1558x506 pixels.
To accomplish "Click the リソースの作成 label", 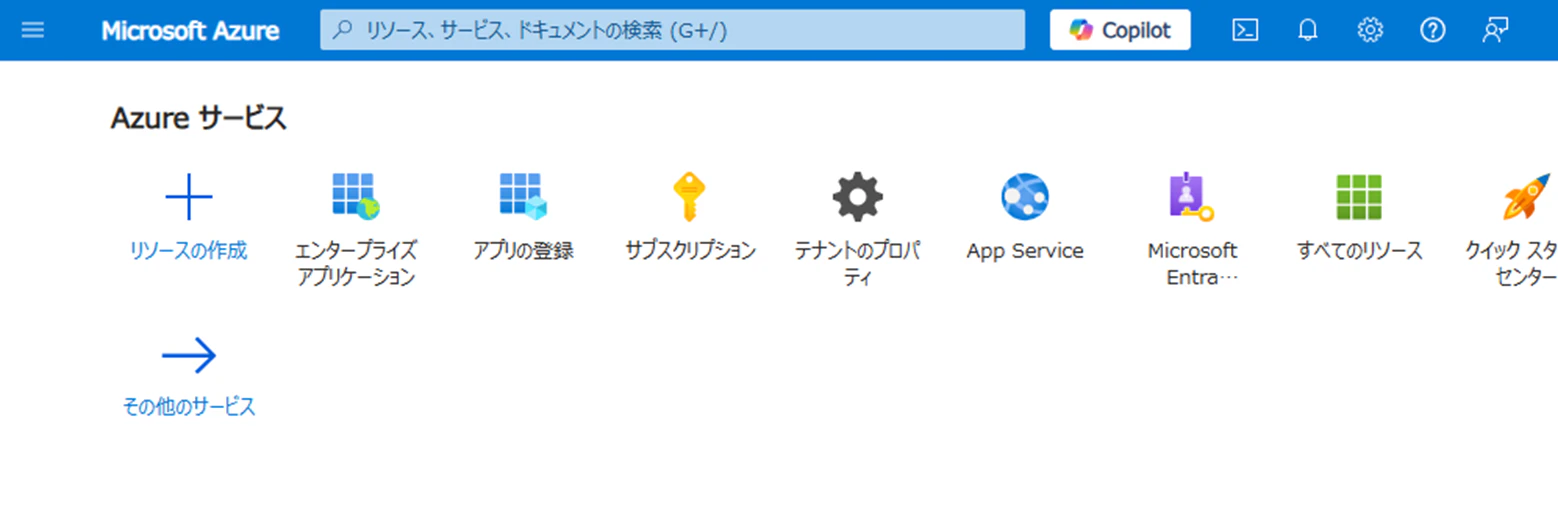I will pyautogui.click(x=189, y=251).
